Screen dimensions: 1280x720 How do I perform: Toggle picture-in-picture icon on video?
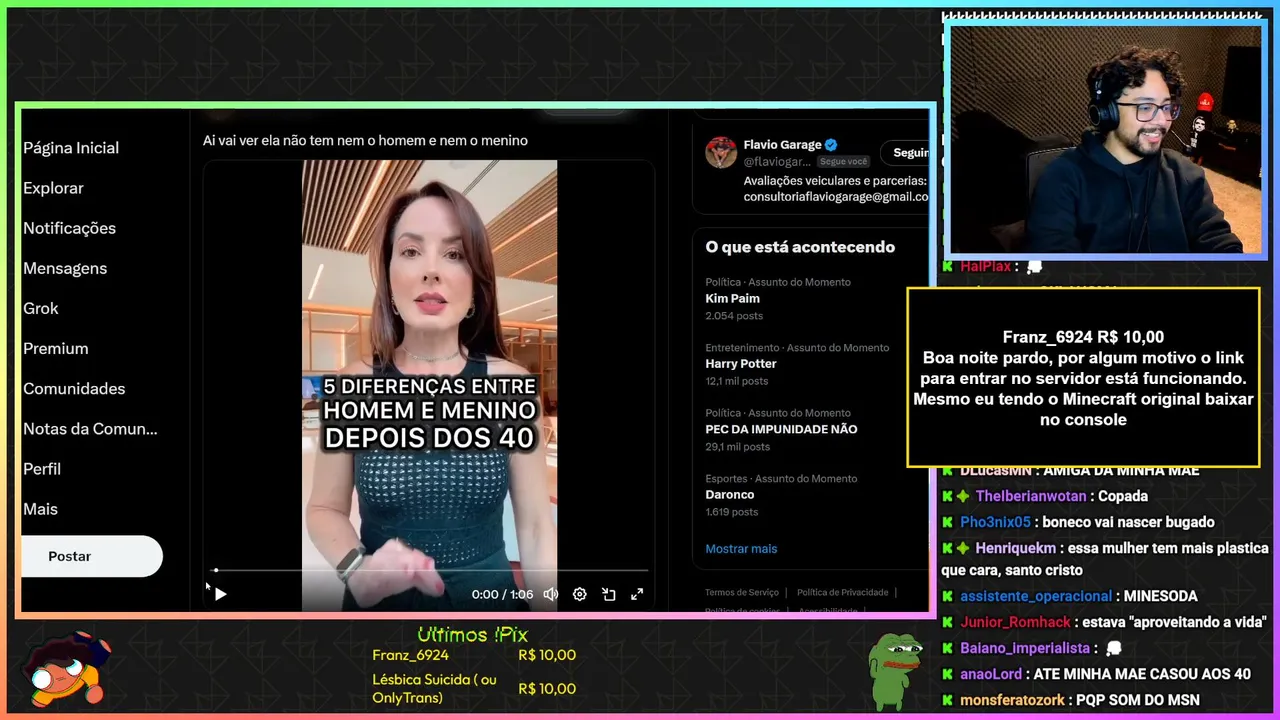(608, 594)
